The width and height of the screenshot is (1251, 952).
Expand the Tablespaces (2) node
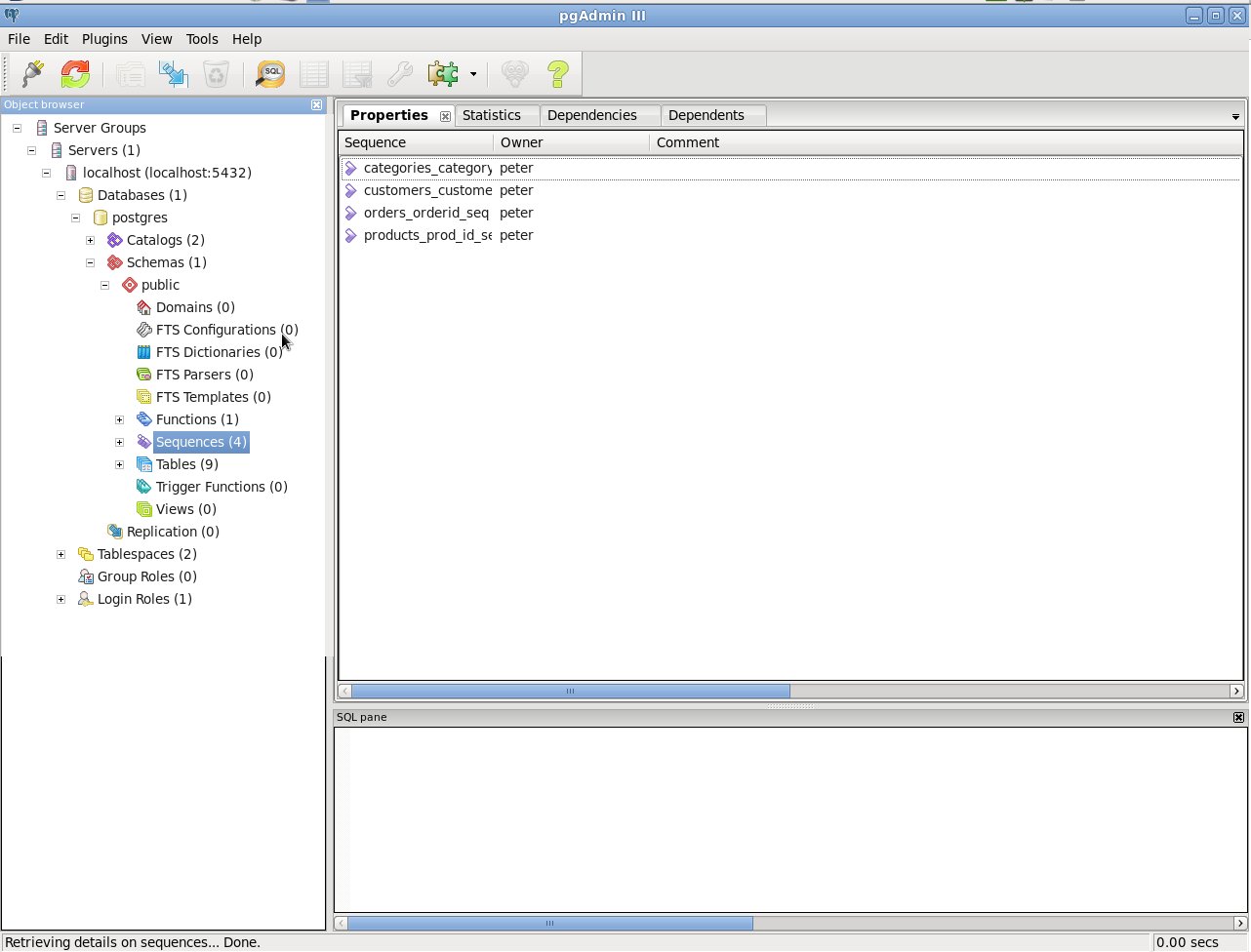point(61,554)
